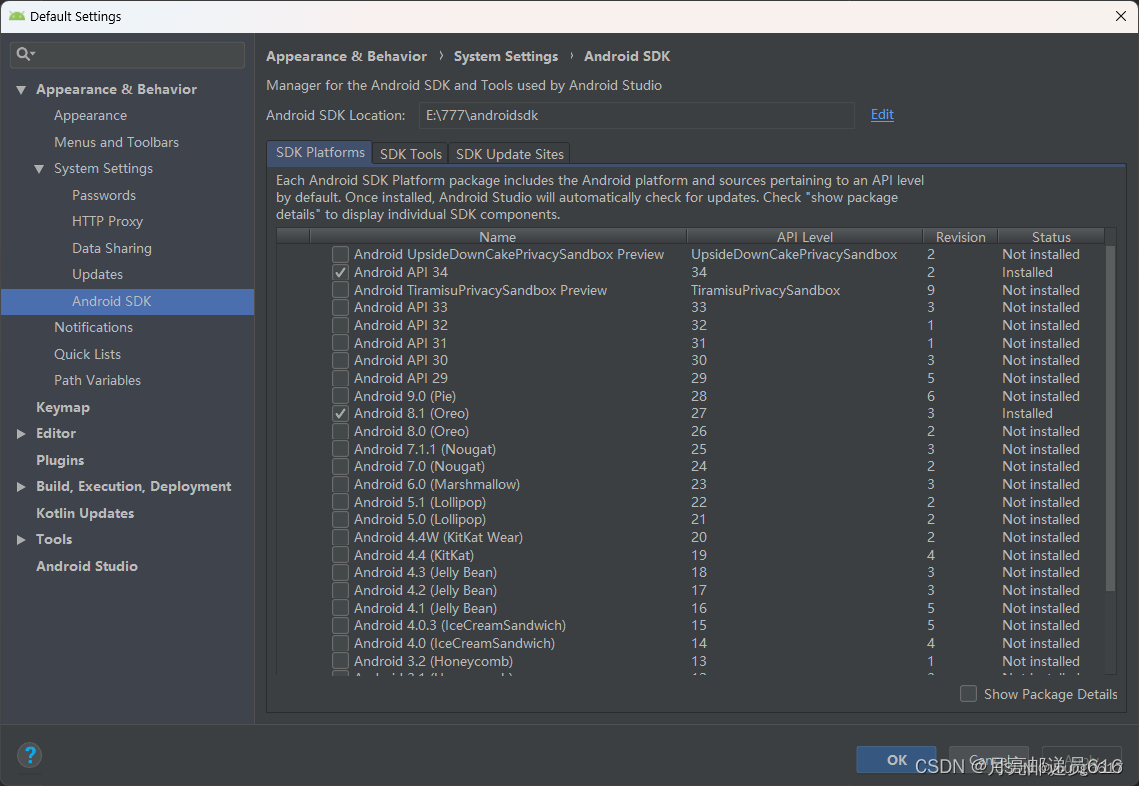Expand the Editor section arrow
1139x786 pixels.
tap(21, 434)
